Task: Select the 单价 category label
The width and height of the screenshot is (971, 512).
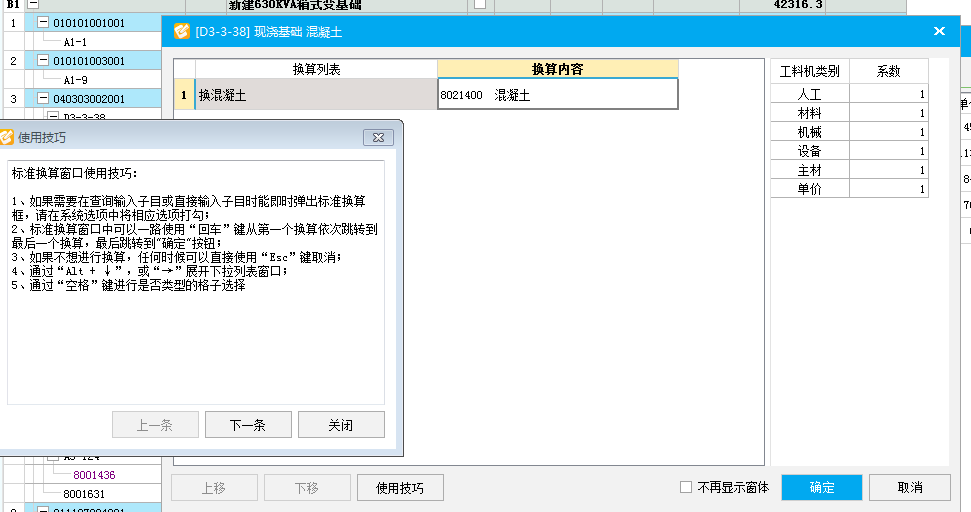Action: (x=809, y=189)
